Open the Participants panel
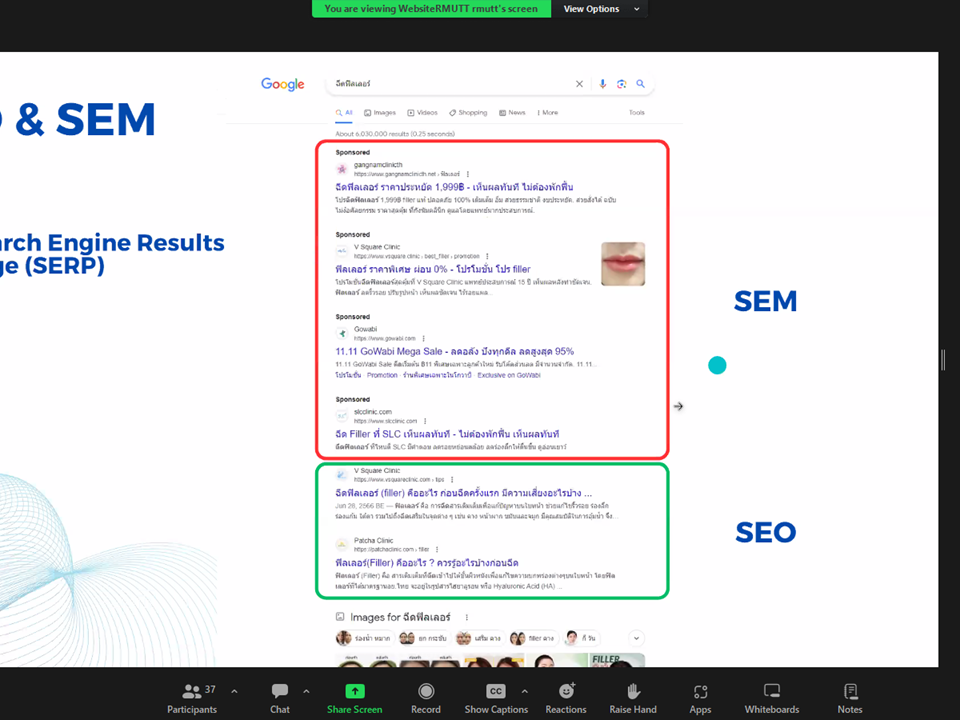Viewport: 960px width, 720px height. pyautogui.click(x=192, y=699)
